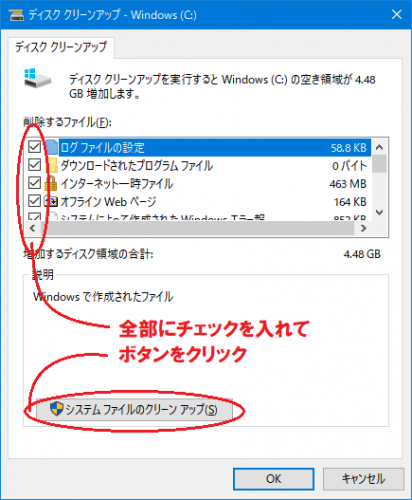The width and height of the screenshot is (412, 500).
Task: Click the list scroll down arrow
Action: 379,212
